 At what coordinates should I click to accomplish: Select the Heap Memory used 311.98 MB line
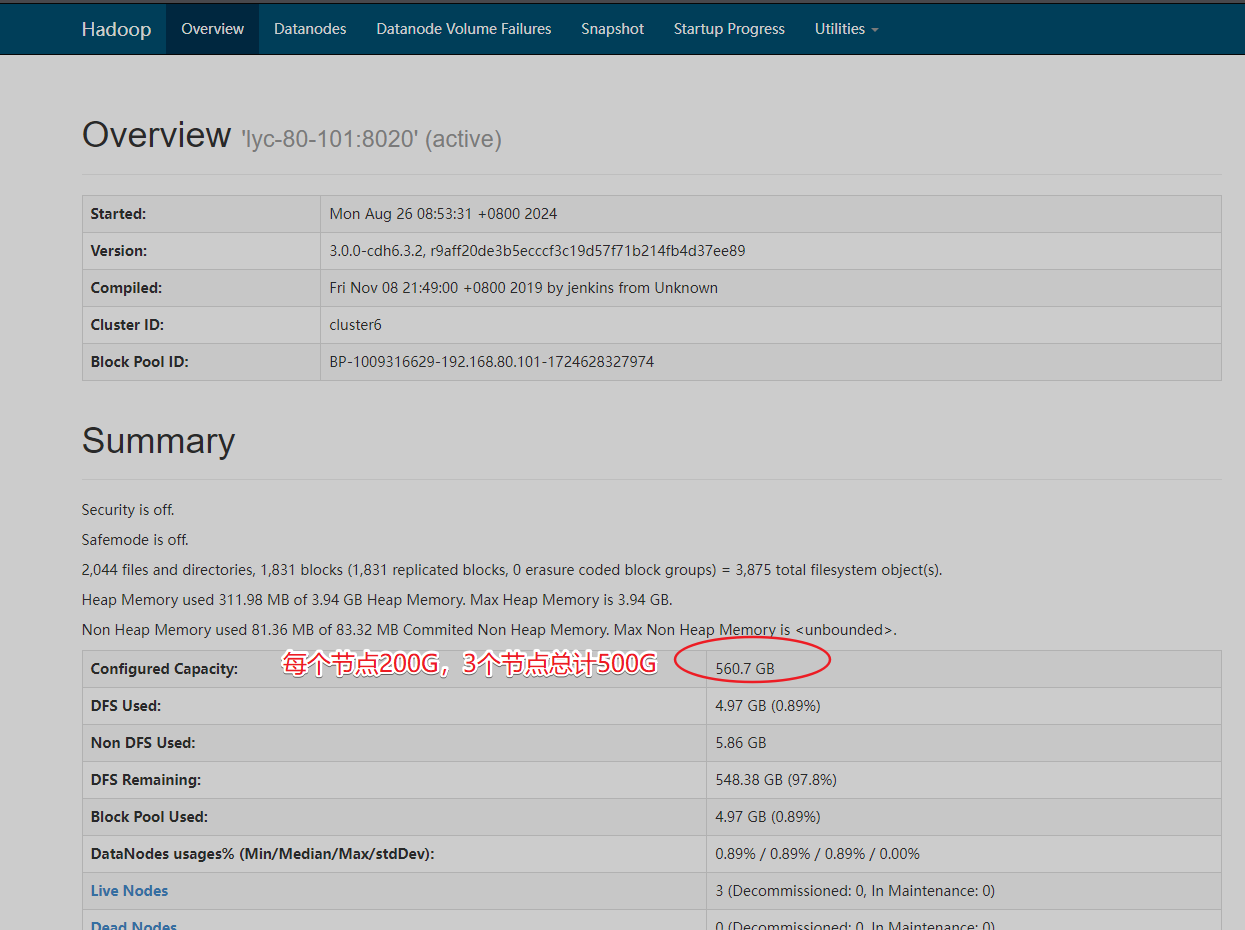(x=377, y=599)
